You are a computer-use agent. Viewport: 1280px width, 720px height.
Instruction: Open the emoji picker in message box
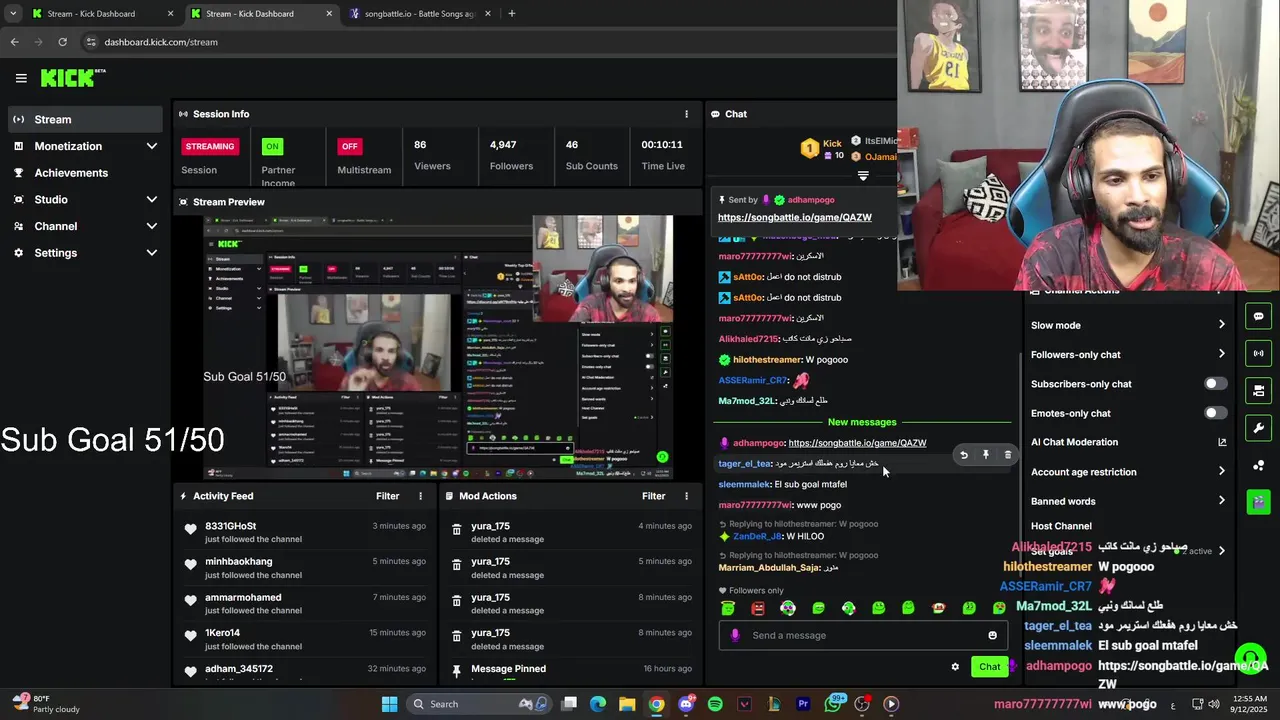click(992, 635)
